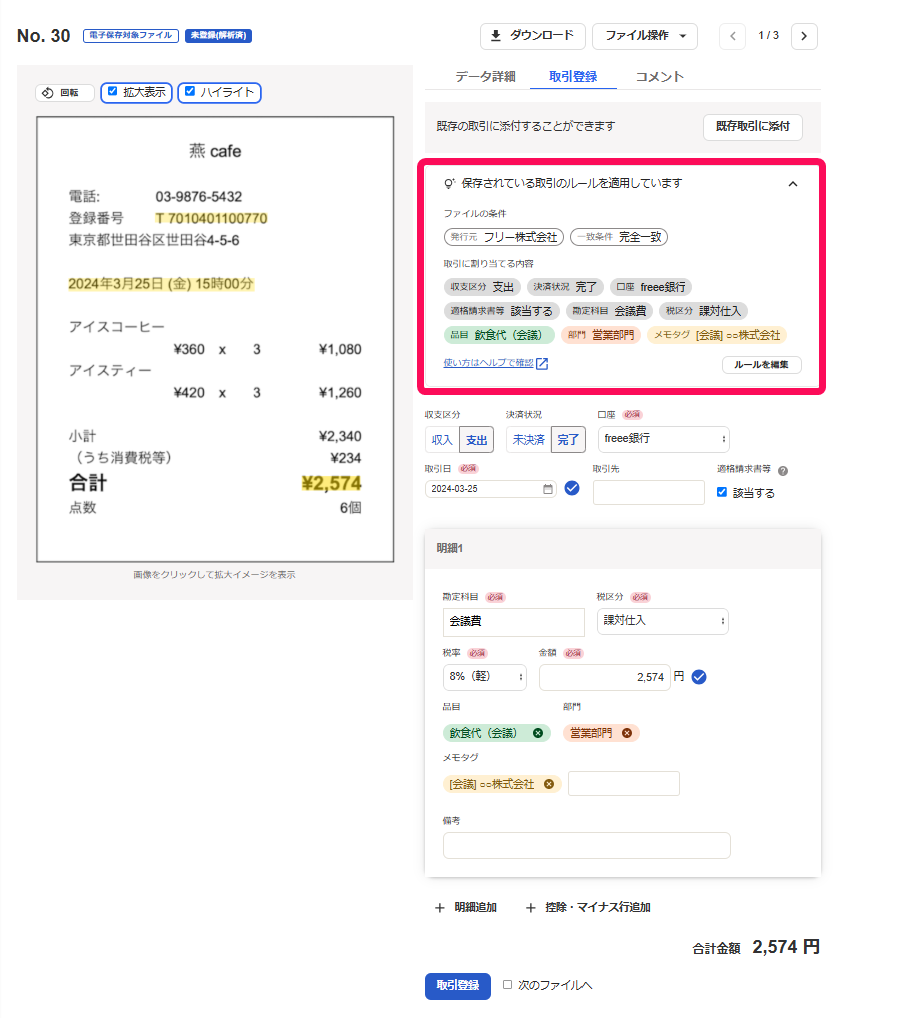Go to previous file arrow
The width and height of the screenshot is (919, 1018).
pyautogui.click(x=733, y=36)
